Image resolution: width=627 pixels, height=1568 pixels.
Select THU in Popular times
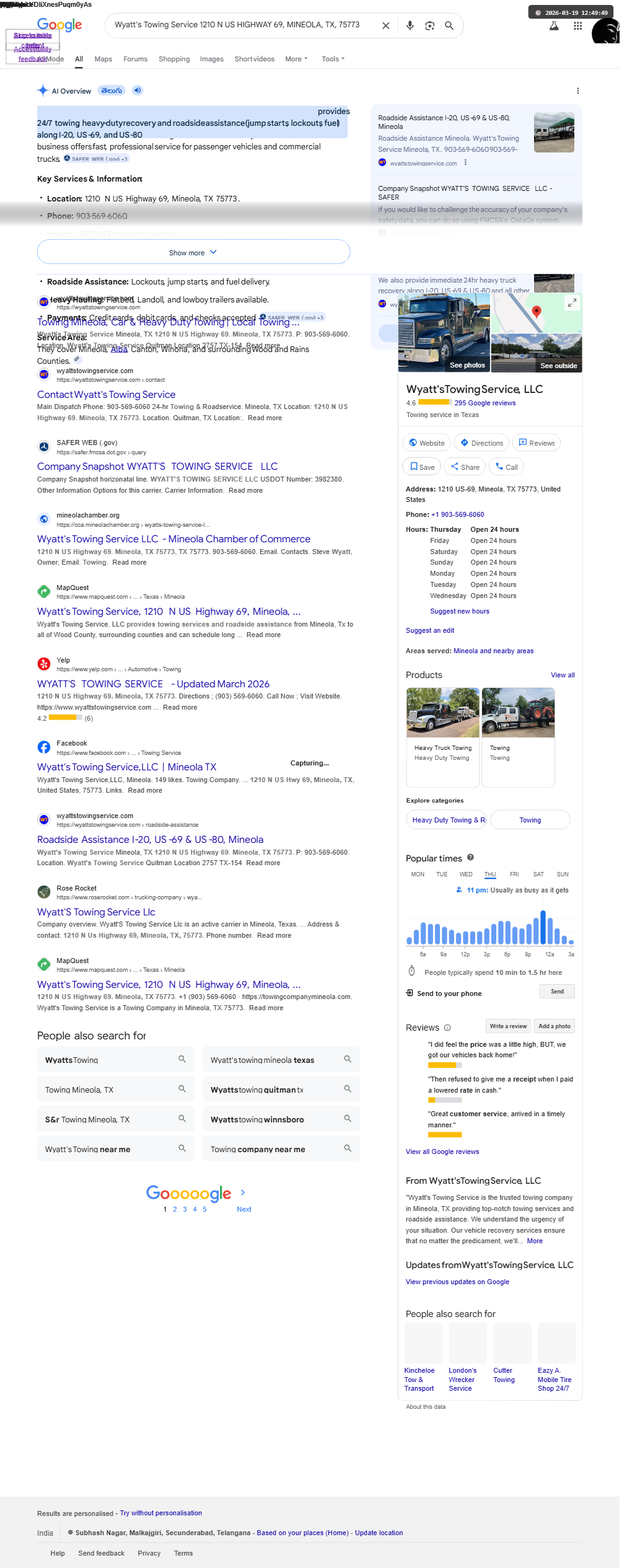click(x=490, y=874)
